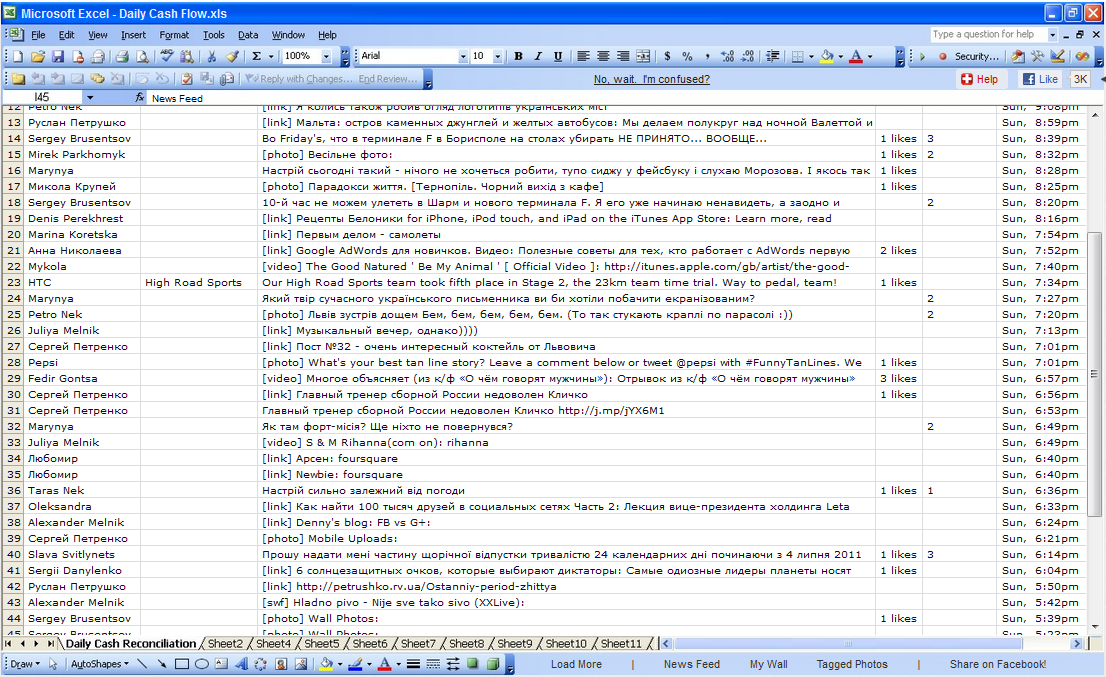Image resolution: width=1106 pixels, height=677 pixels.
Task: Click the Shadow Style icon
Action: [x=473, y=664]
